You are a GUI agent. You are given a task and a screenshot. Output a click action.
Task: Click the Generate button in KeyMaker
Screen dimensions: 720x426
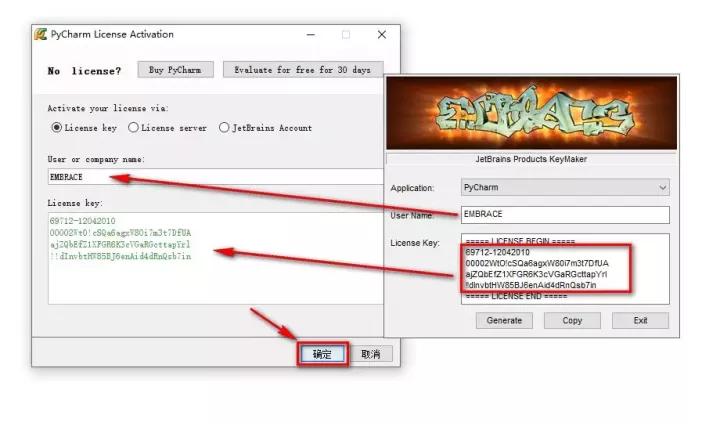coord(504,321)
